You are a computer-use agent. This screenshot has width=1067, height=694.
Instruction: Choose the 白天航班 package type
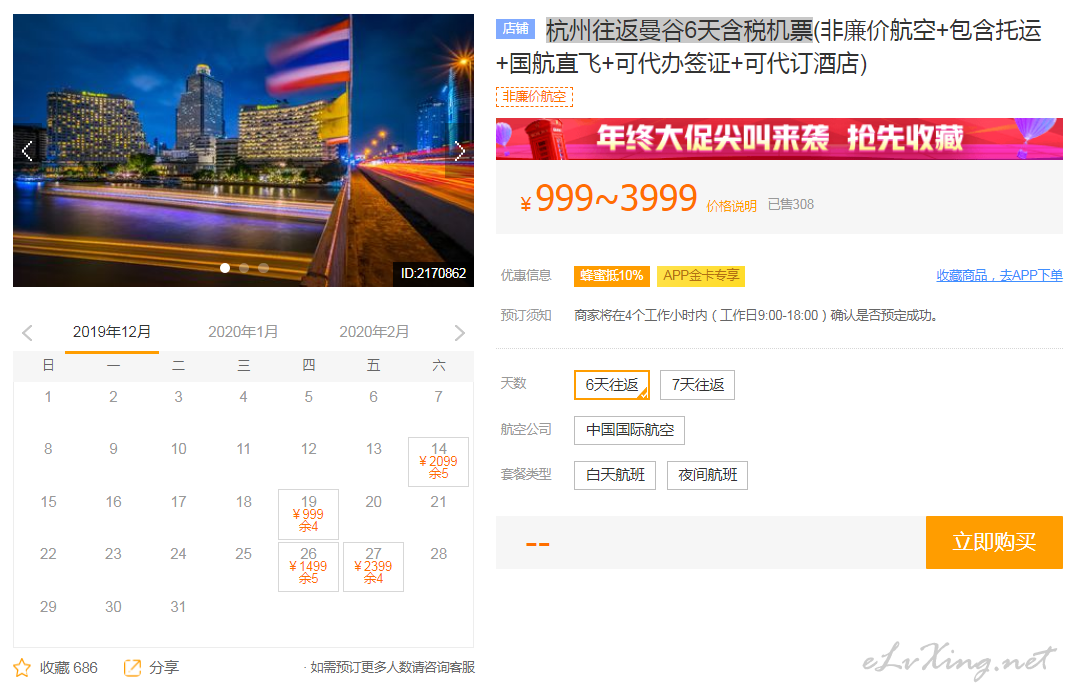coord(614,475)
